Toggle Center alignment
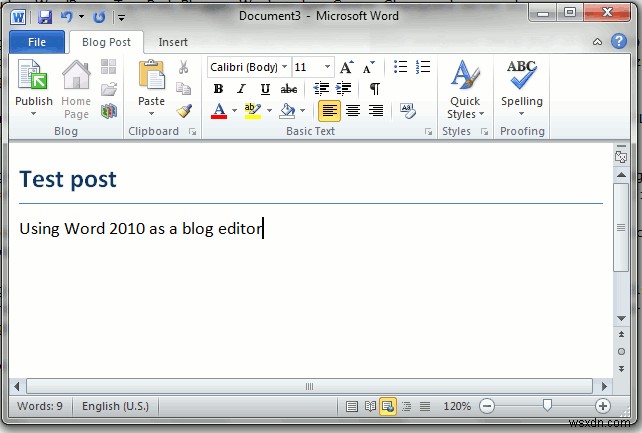 [x=353, y=111]
